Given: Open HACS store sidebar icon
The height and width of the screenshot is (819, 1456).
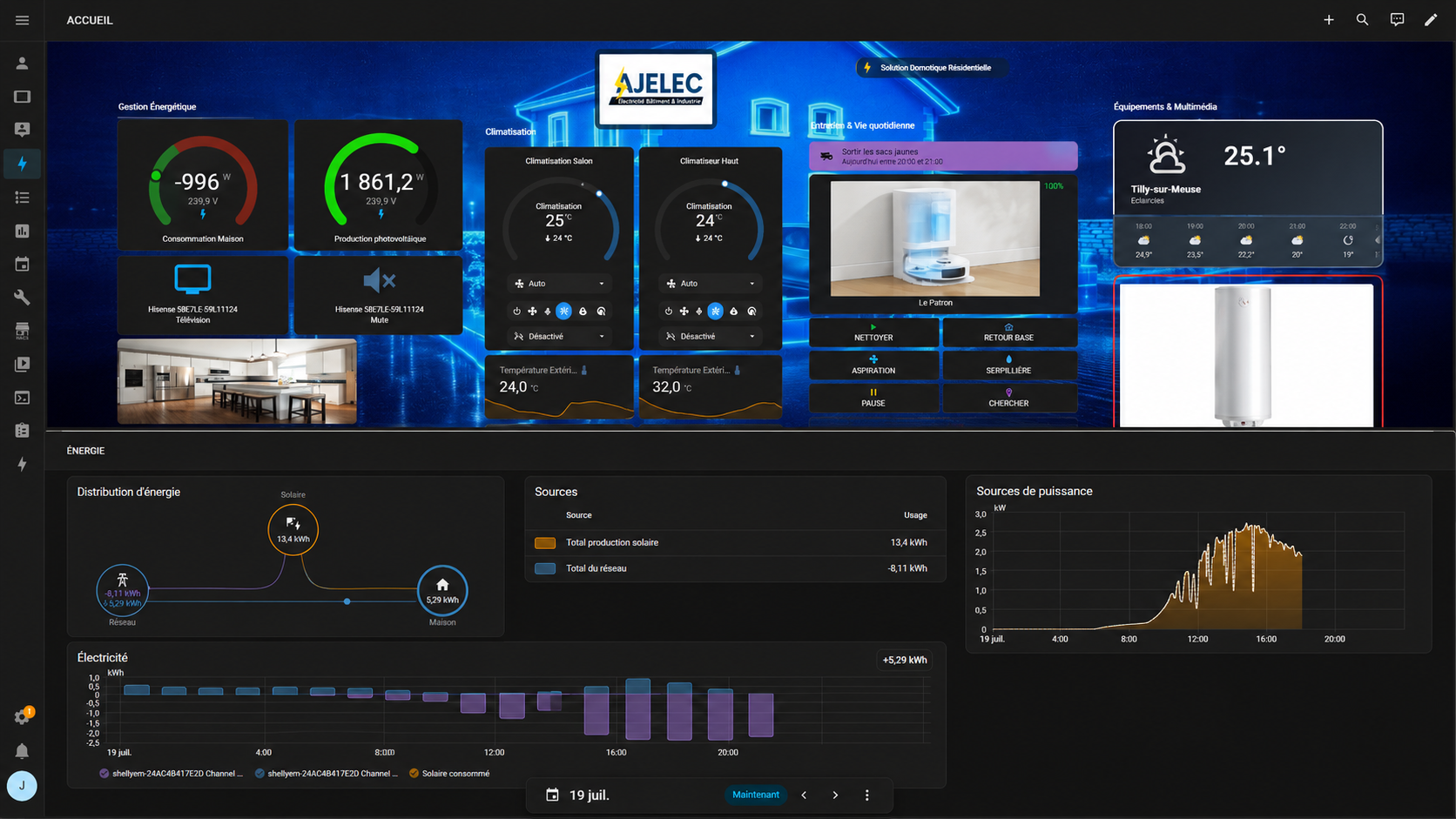Looking at the screenshot, I should tap(23, 331).
